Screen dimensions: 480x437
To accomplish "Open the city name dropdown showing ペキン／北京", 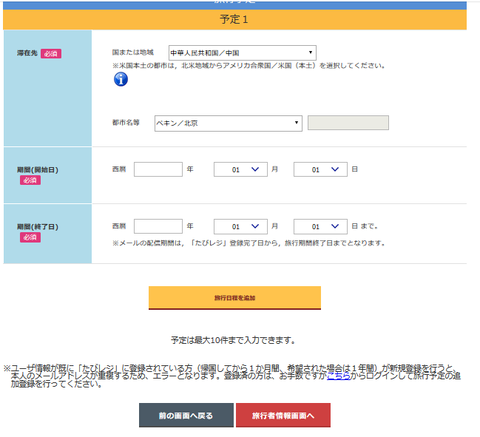I will click(x=228, y=123).
